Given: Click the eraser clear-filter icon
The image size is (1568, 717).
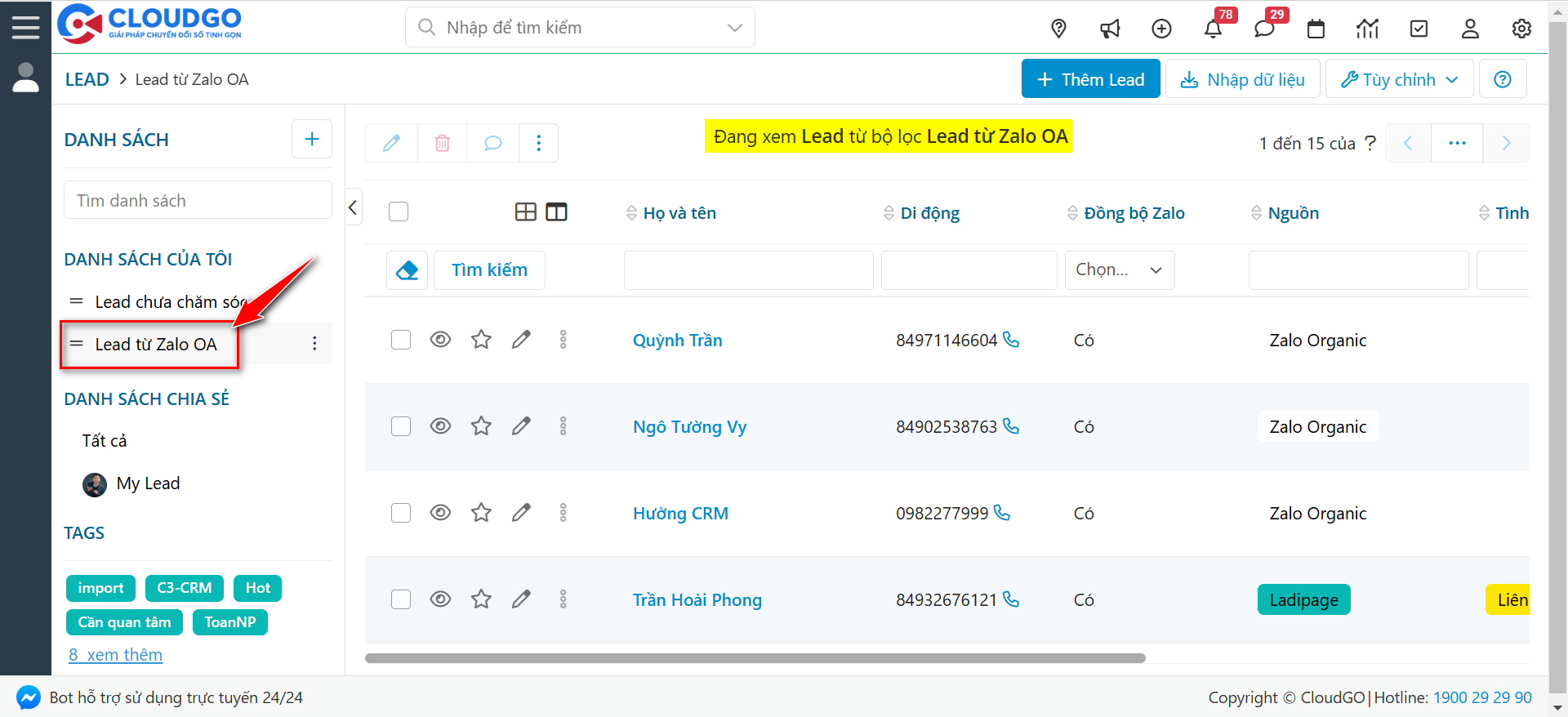Looking at the screenshot, I should click(x=407, y=270).
